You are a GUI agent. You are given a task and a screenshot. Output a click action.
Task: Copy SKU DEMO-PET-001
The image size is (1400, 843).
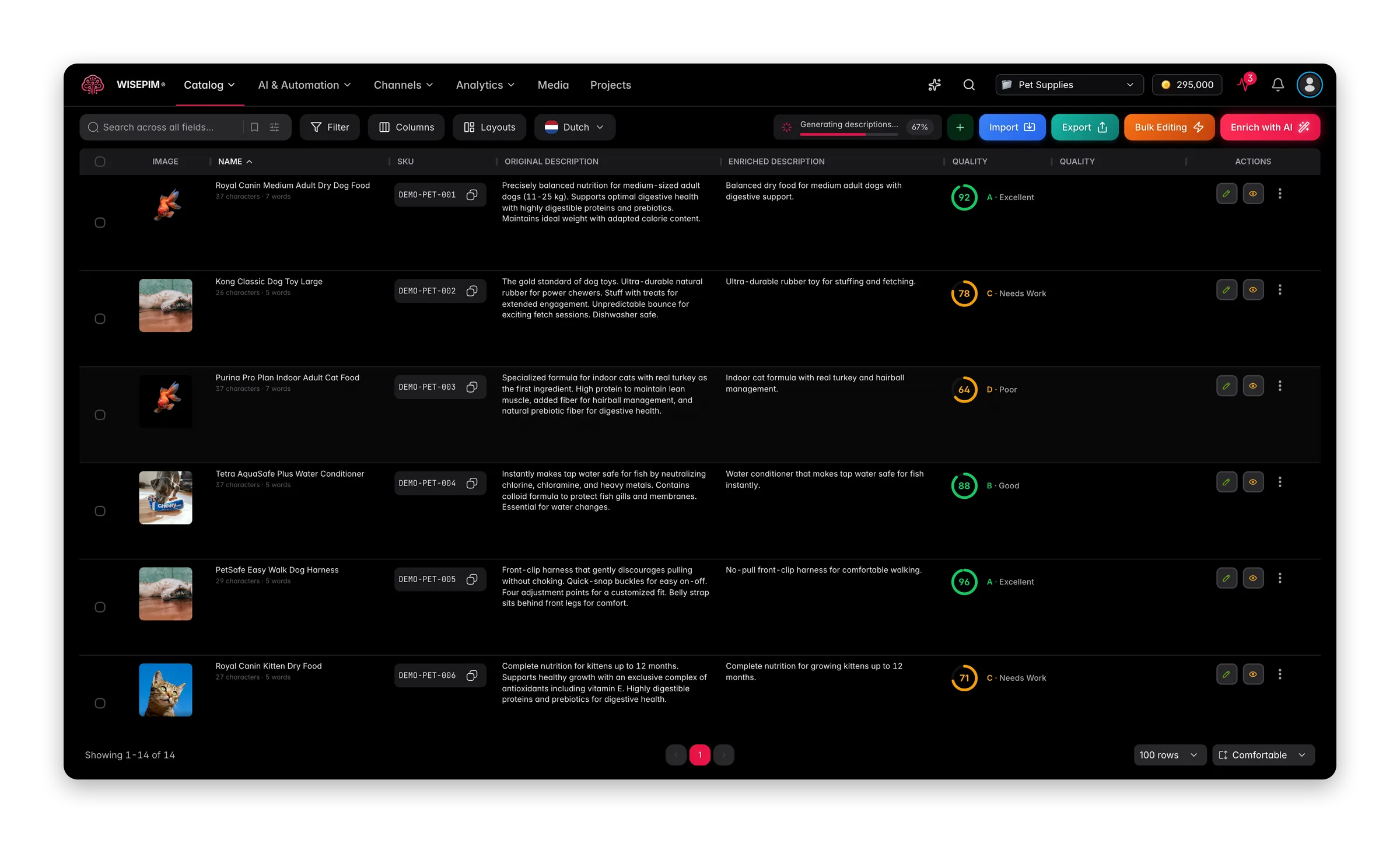point(472,195)
